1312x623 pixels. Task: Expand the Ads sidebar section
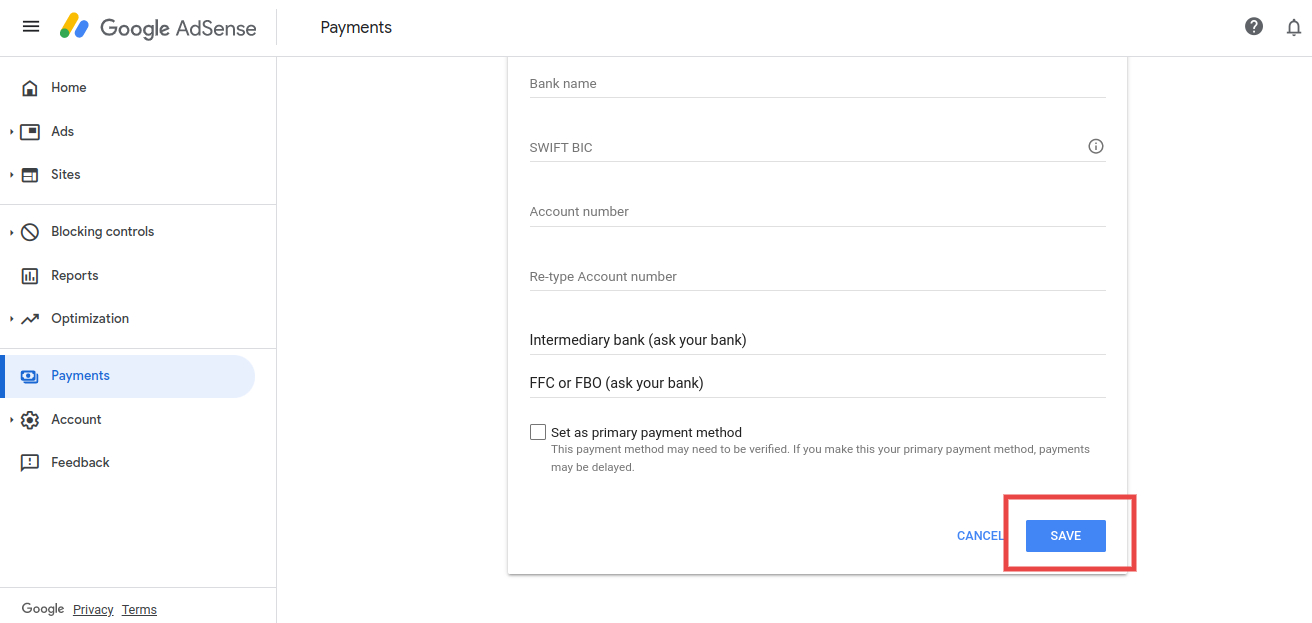tap(12, 132)
